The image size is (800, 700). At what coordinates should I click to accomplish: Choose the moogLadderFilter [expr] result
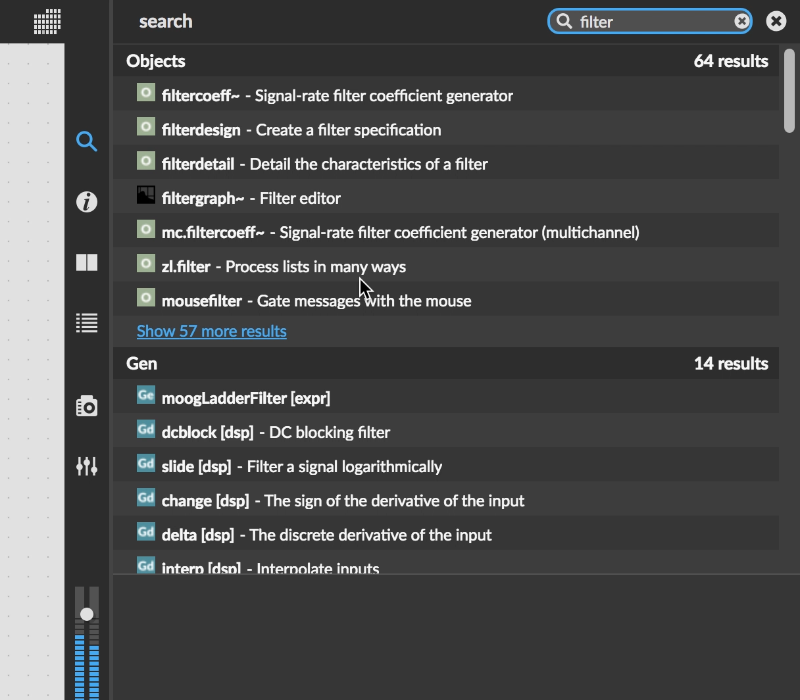click(x=245, y=398)
